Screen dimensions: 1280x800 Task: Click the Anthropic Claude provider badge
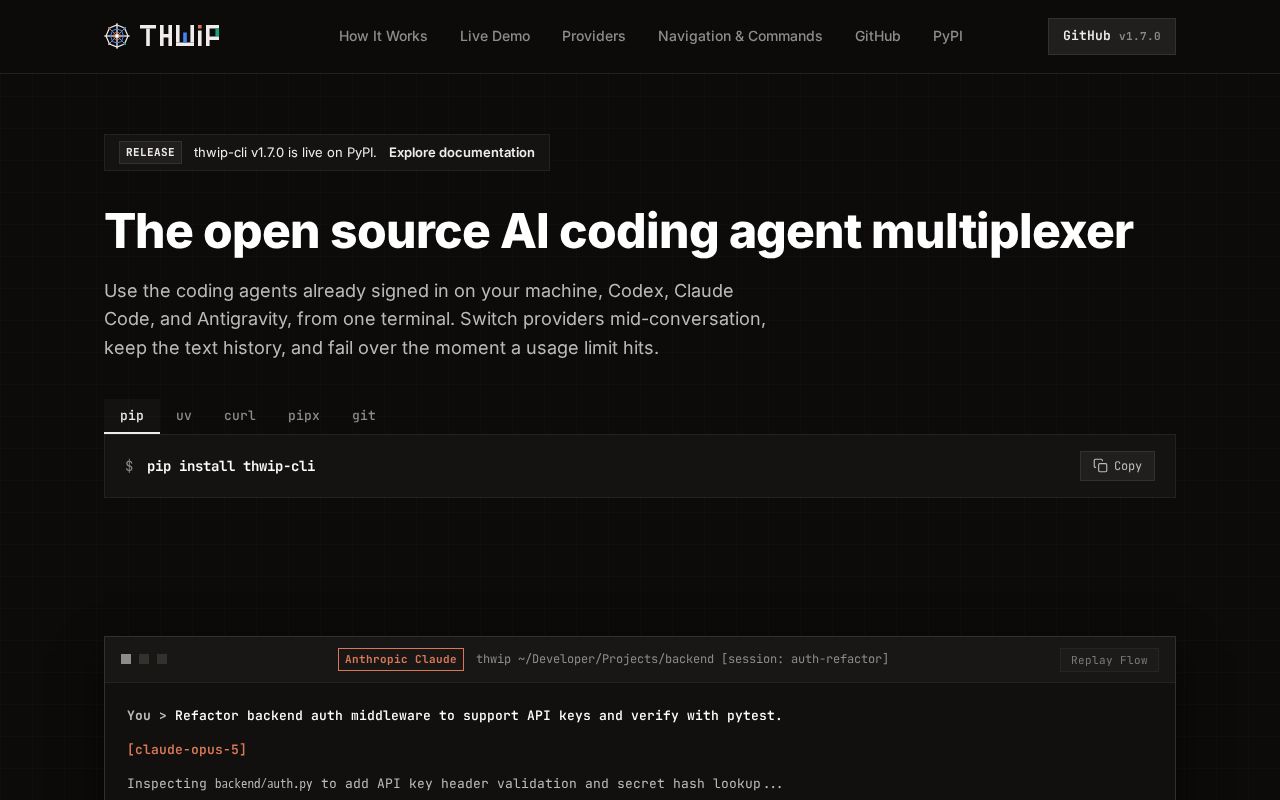click(x=401, y=659)
